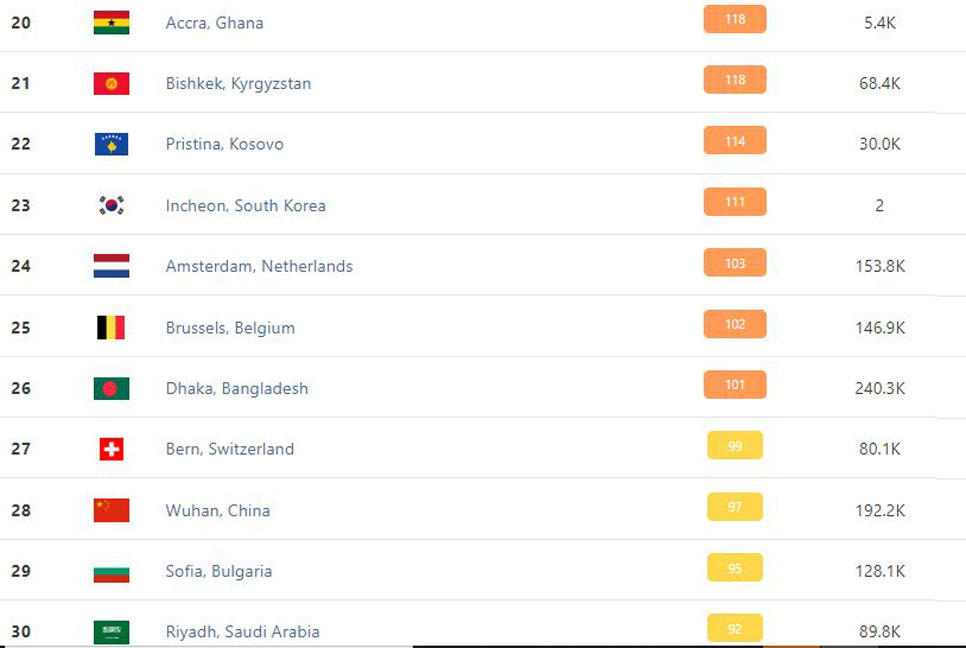
Task: Open the Wuhan, China link
Action: click(217, 511)
